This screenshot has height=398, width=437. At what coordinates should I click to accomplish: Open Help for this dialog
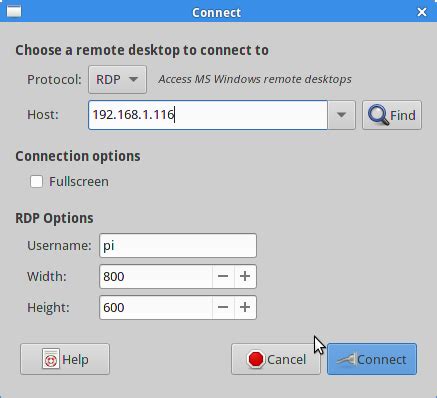point(65,359)
